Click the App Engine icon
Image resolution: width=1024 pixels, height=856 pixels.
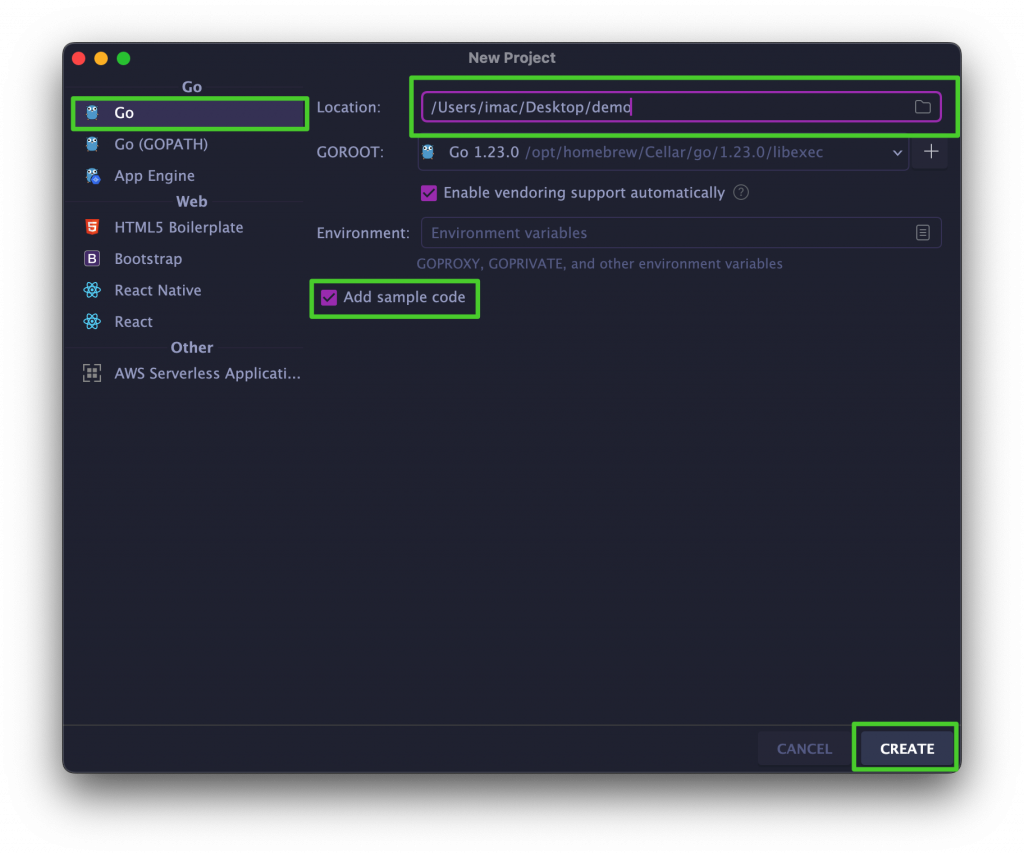pyautogui.click(x=93, y=176)
